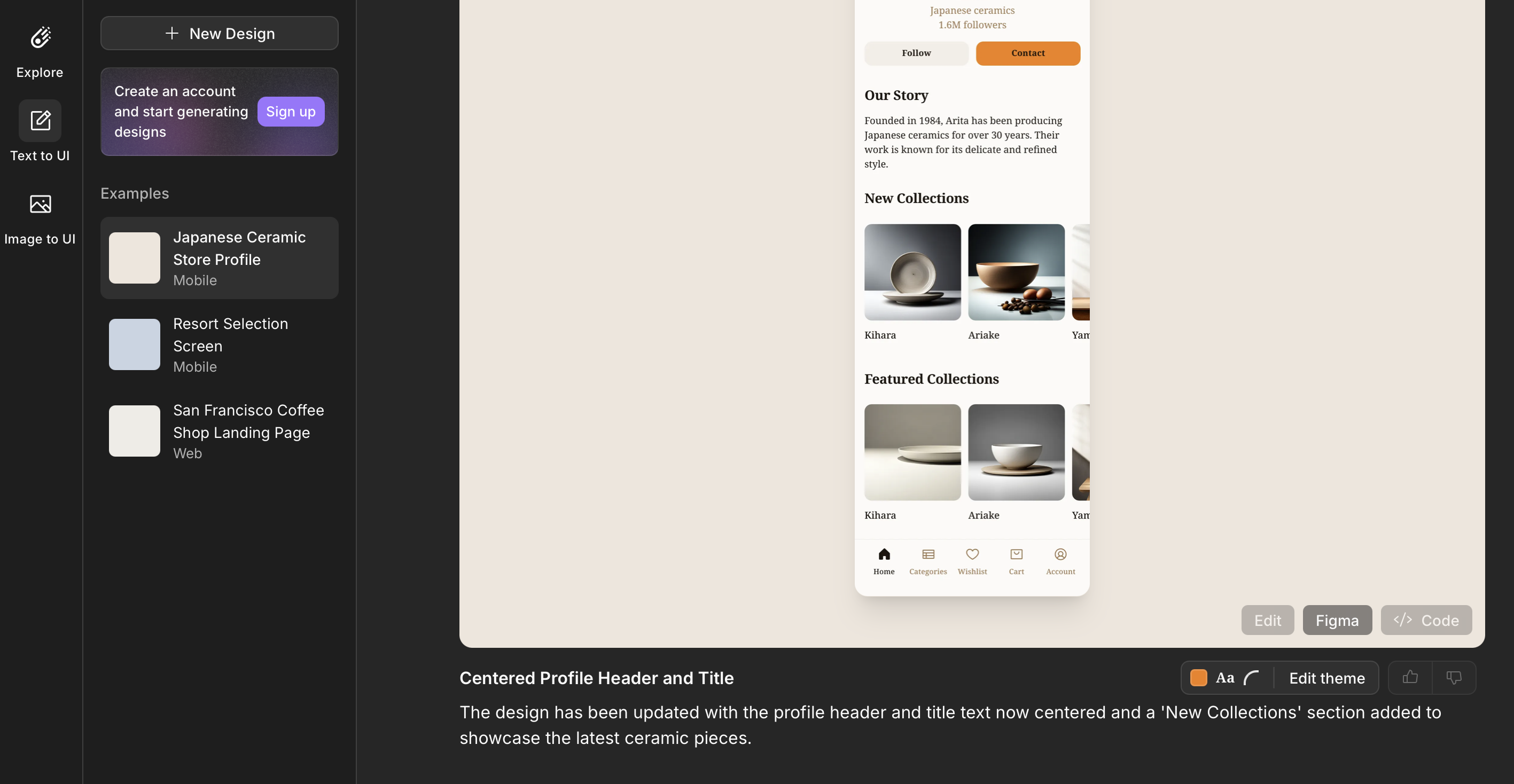Select the Text to UI tool icon

point(40,121)
